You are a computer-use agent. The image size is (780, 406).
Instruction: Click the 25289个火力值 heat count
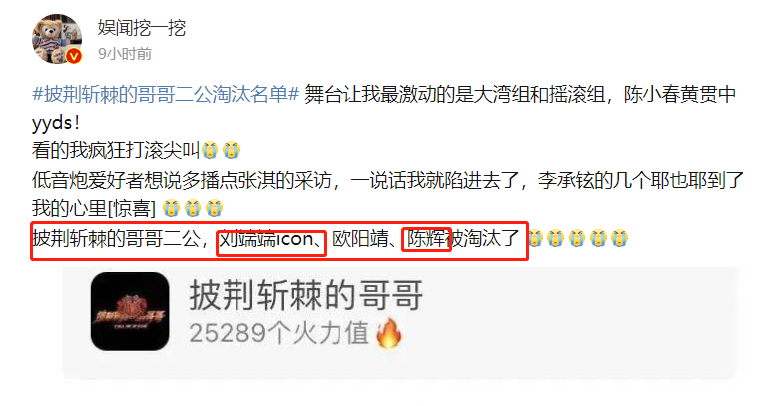279,333
